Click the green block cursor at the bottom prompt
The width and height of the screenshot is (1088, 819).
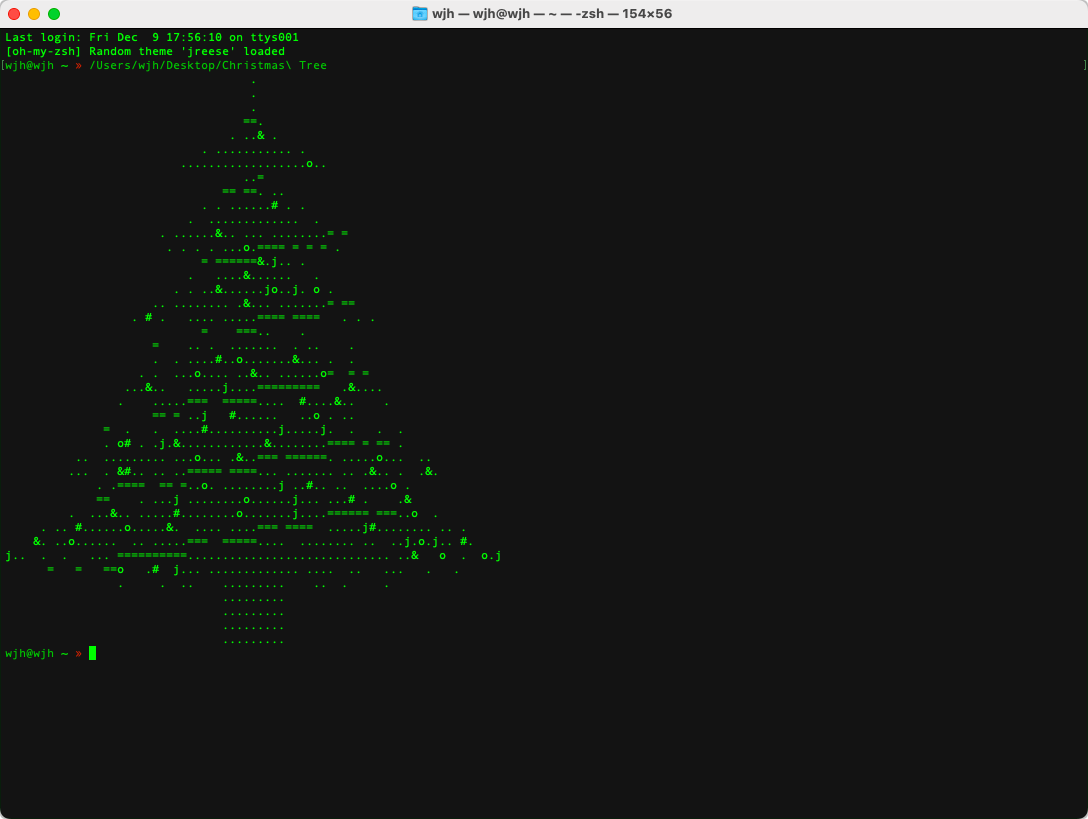91,652
